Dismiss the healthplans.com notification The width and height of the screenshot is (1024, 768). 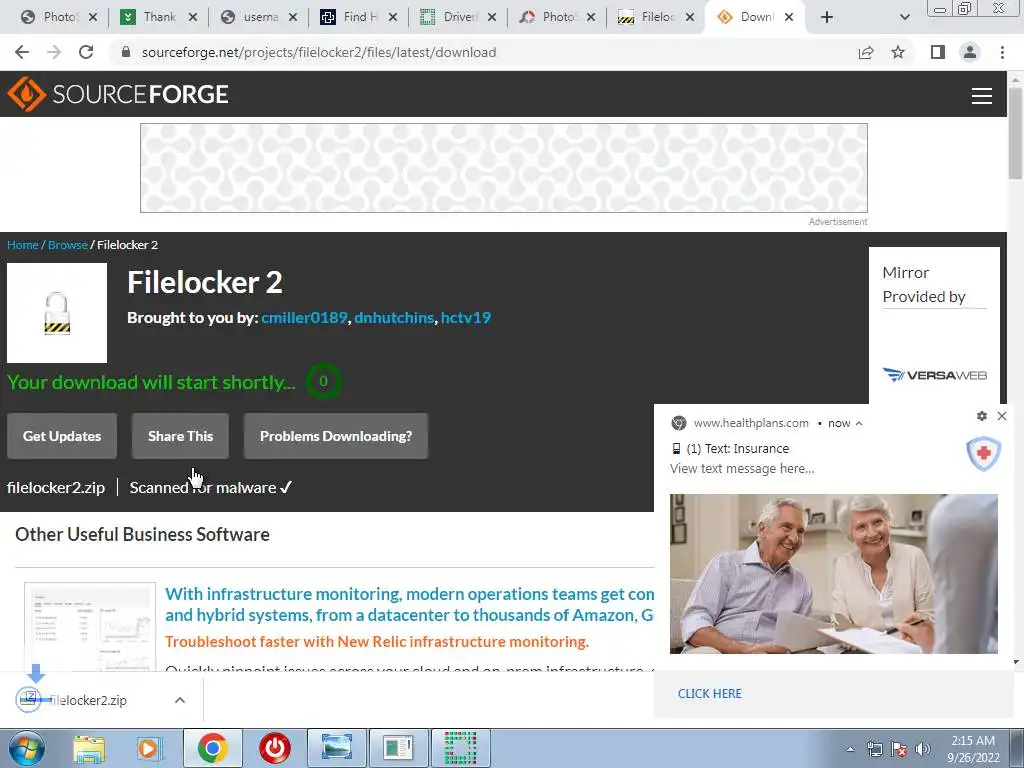click(1002, 416)
